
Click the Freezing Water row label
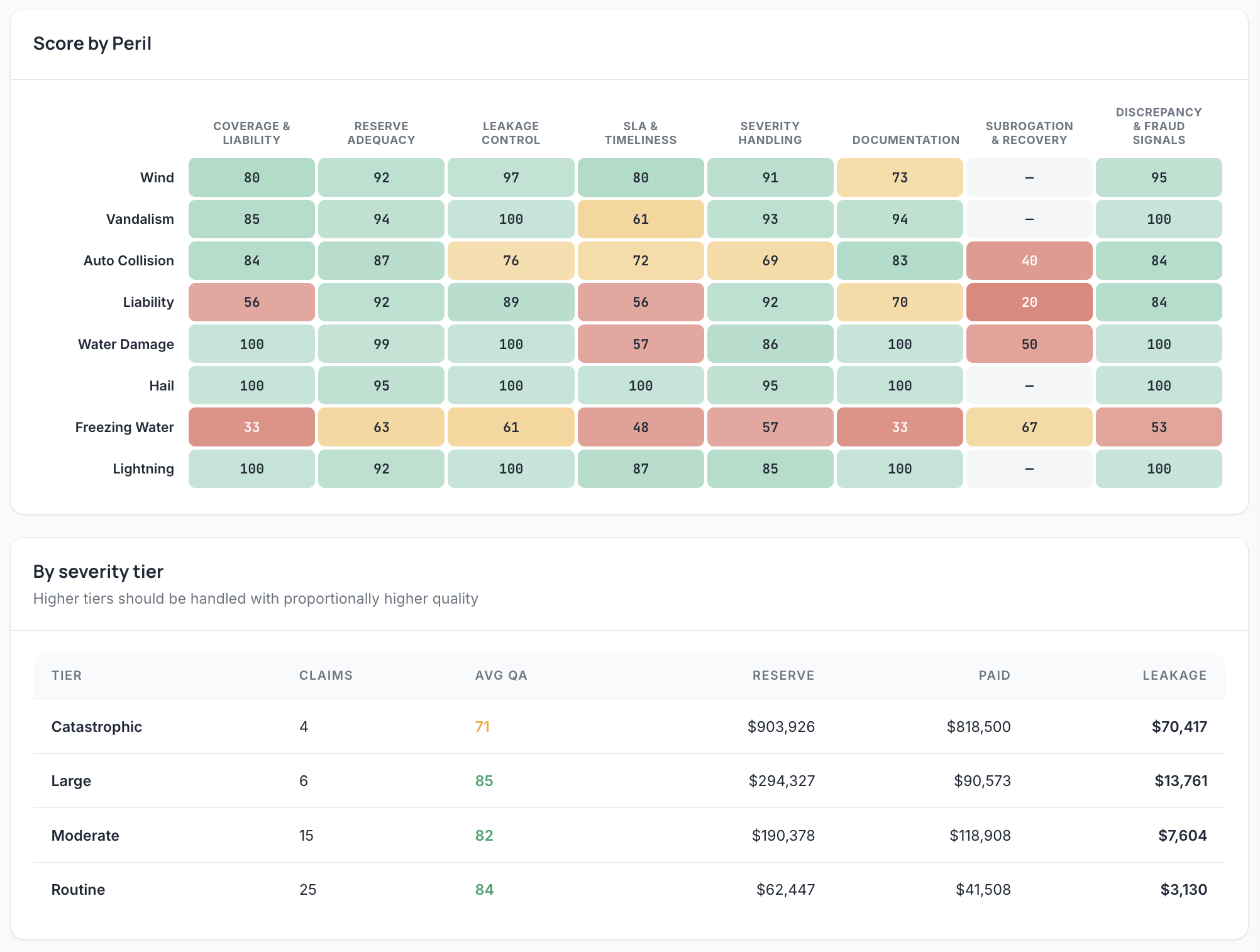coord(124,427)
